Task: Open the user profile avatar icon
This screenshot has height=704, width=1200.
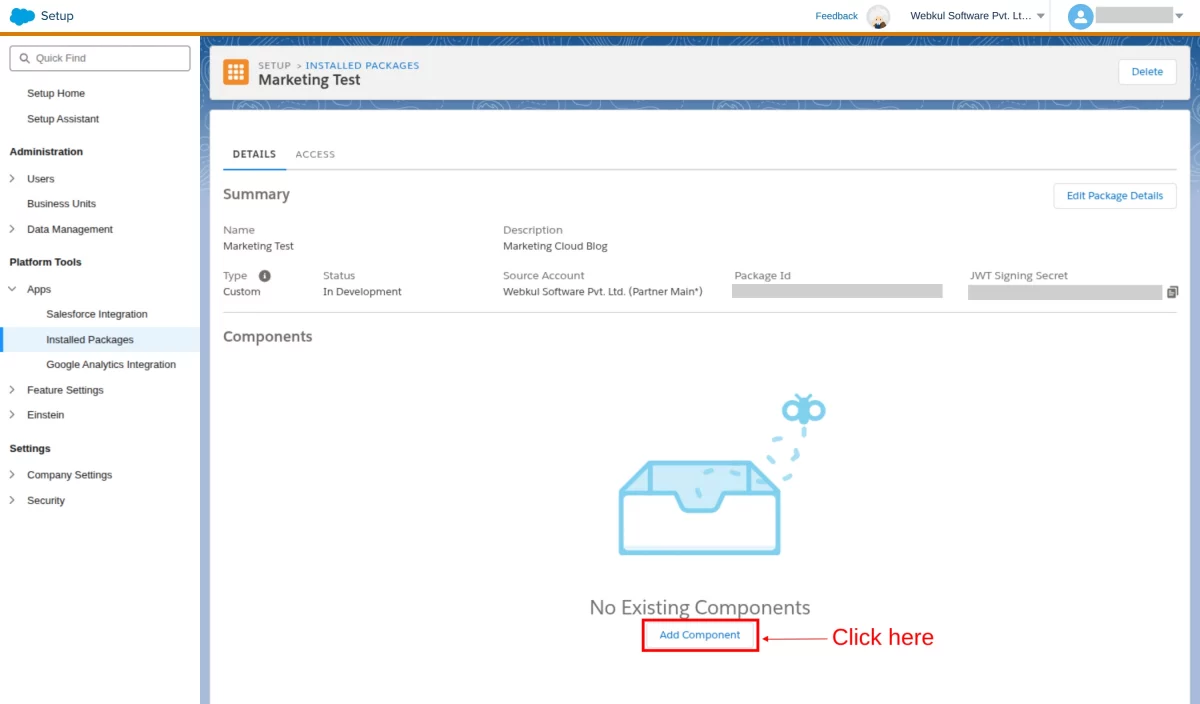Action: 1080,16
